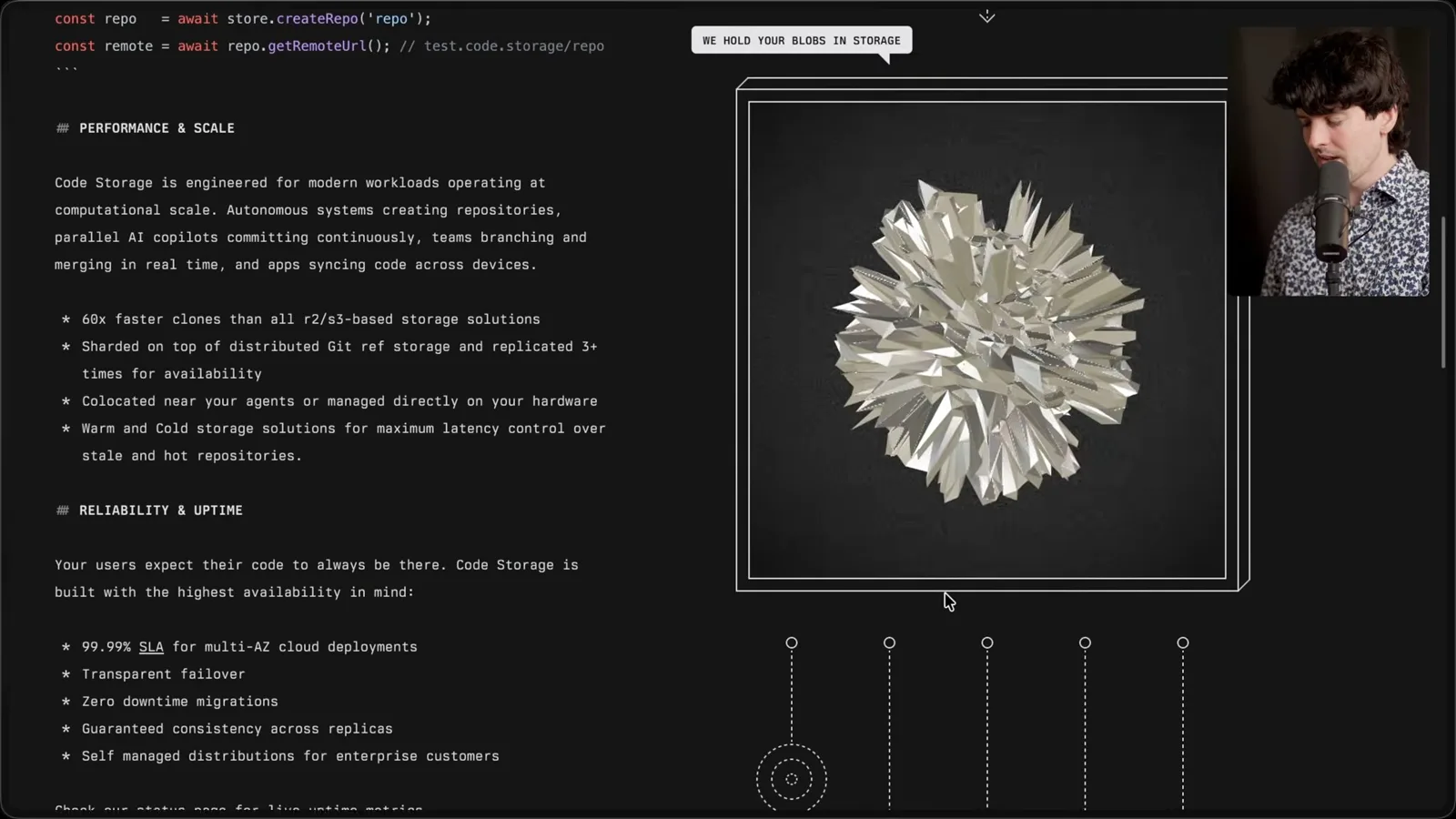
Task: Click 'Warm and Cold storage solutions' bullet line
Action: (x=344, y=429)
